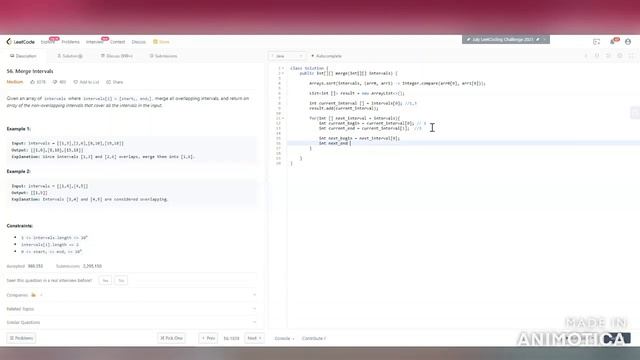Open the Explore nav item
The height and width of the screenshot is (360, 640).
click(x=48, y=42)
